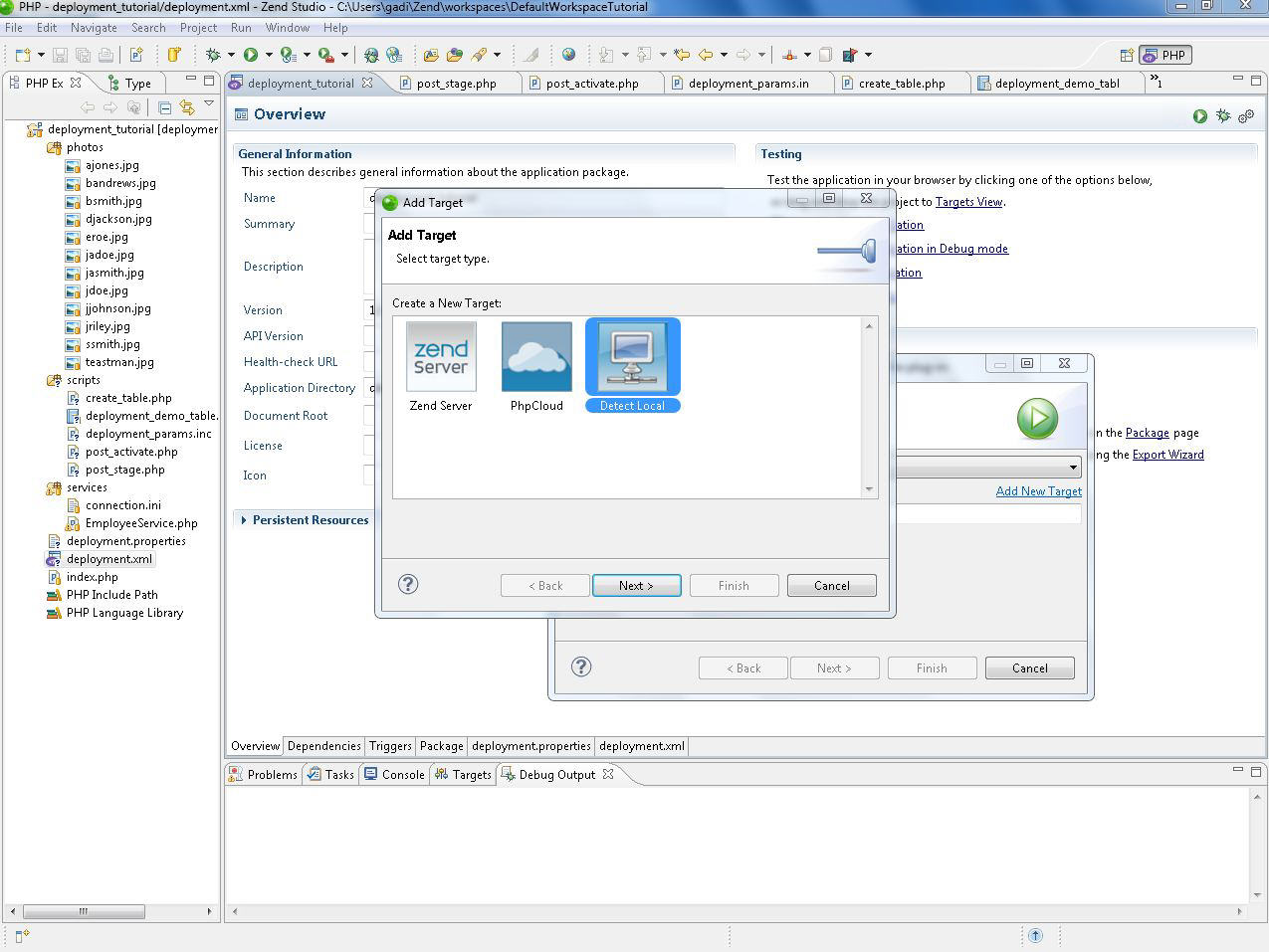Open the Debug dropdown arrow in main toolbar
The image size is (1269, 952).
(x=231, y=55)
